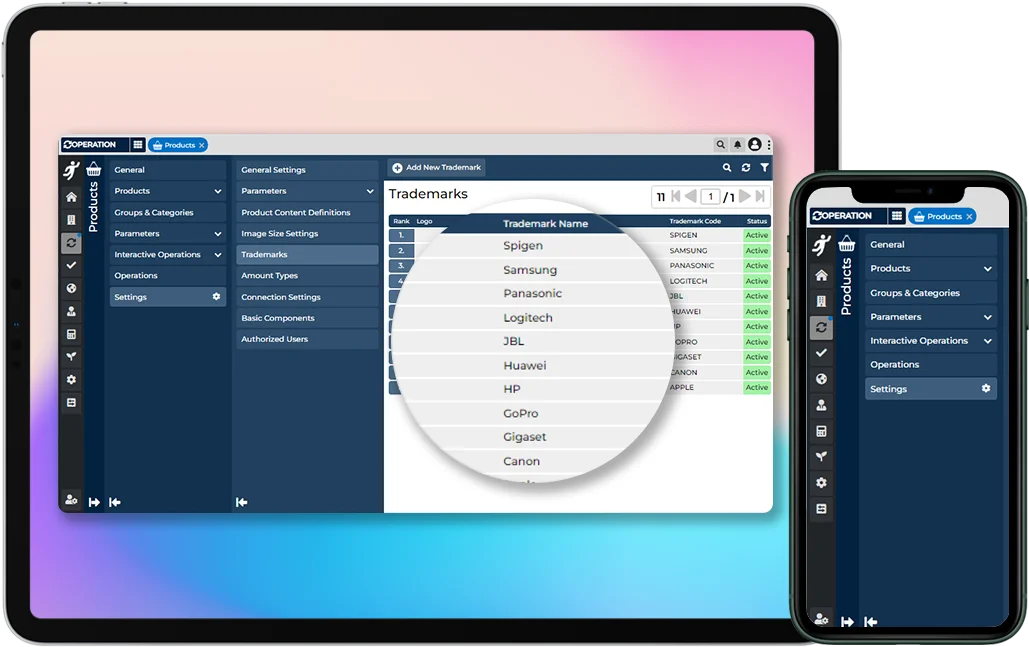Expand the Products submenu on the tablet

click(218, 191)
